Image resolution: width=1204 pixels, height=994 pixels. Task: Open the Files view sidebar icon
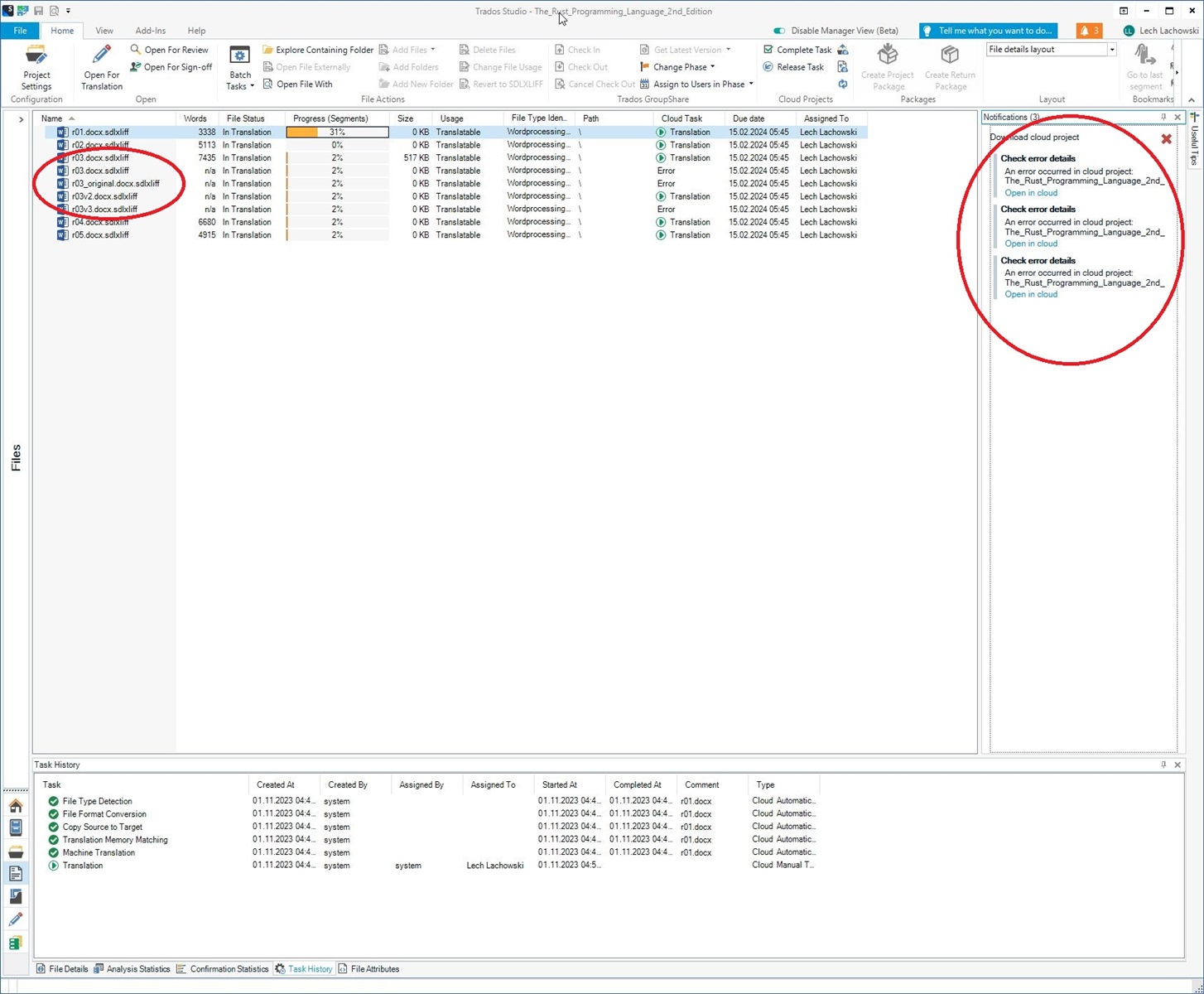(16, 873)
